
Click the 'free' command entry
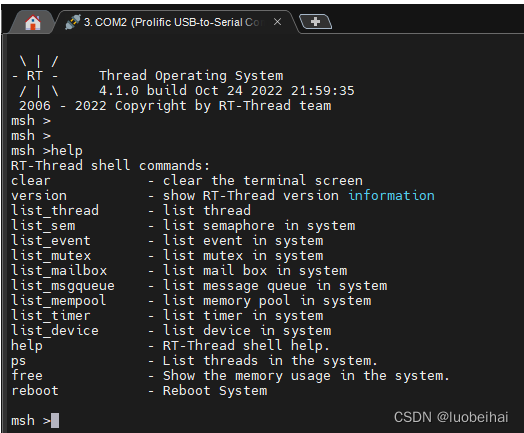point(230,376)
